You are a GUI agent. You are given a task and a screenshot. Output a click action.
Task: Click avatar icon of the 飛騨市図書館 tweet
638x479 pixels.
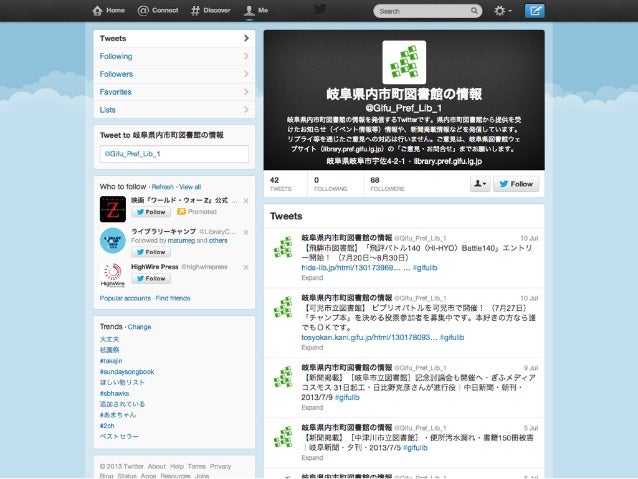(x=283, y=247)
